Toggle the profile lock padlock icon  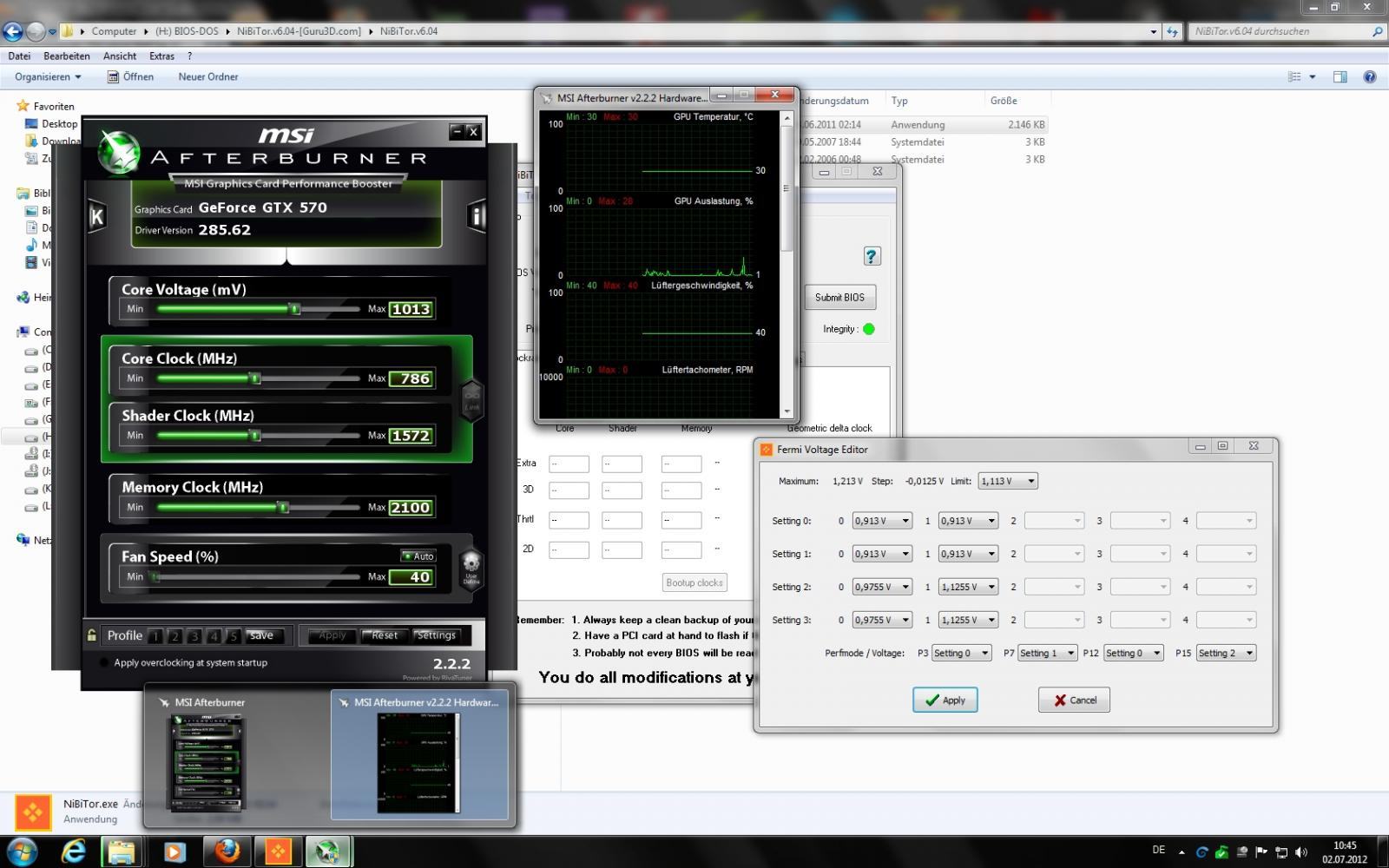[x=92, y=635]
